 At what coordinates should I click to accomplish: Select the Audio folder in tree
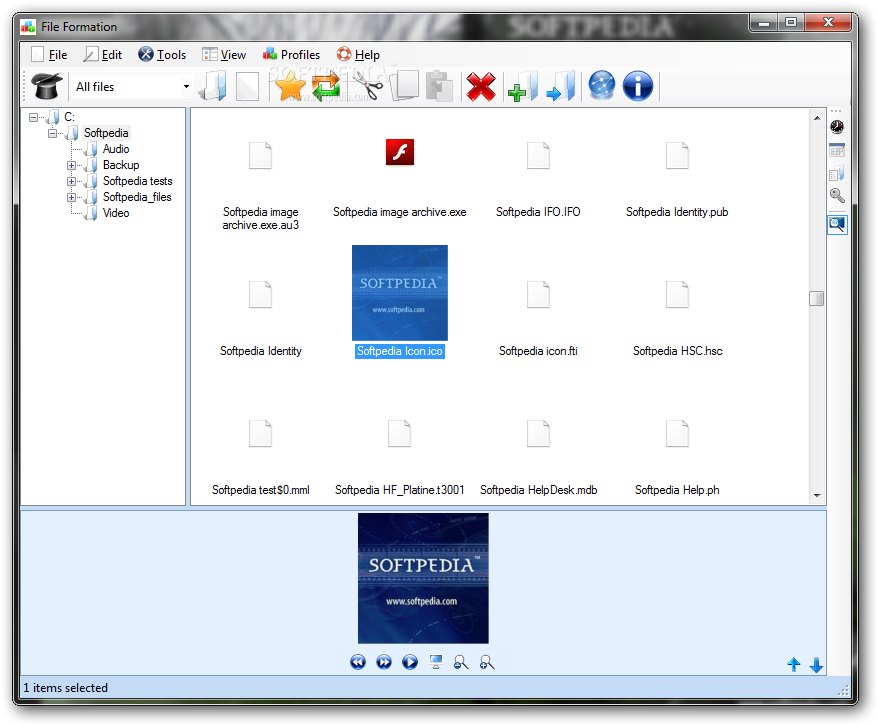116,149
